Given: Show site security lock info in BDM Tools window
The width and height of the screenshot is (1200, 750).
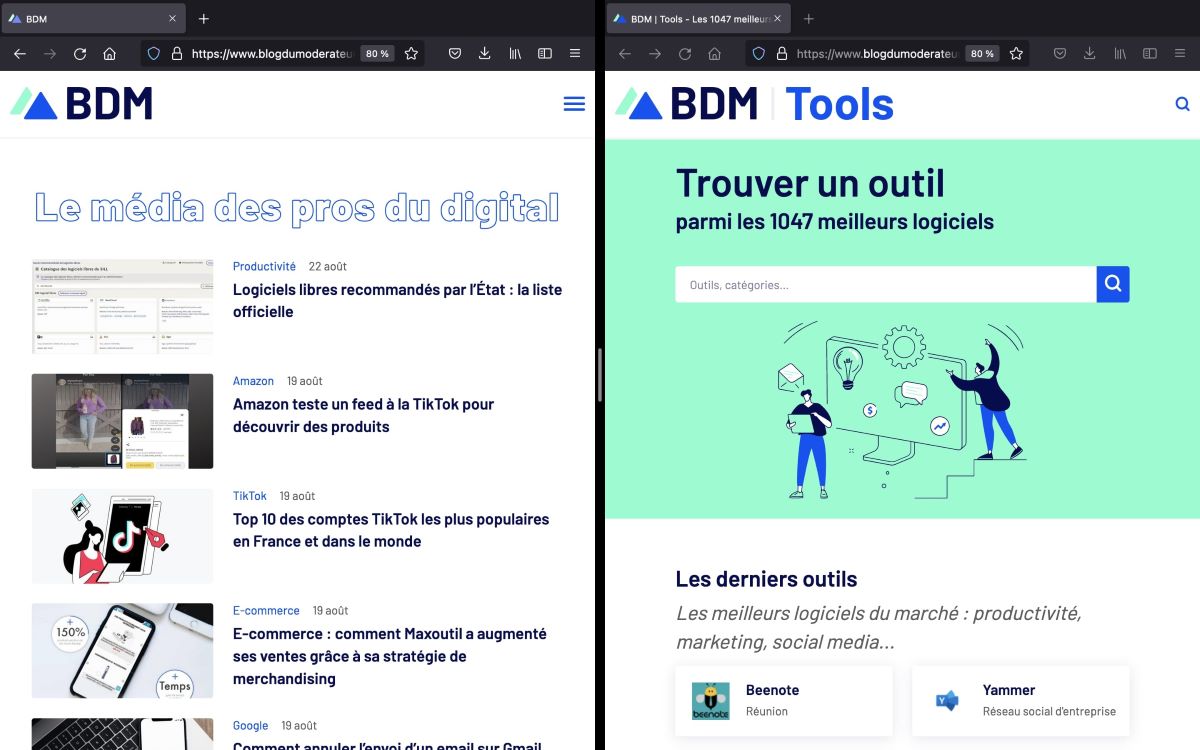Looking at the screenshot, I should pyautogui.click(x=781, y=54).
